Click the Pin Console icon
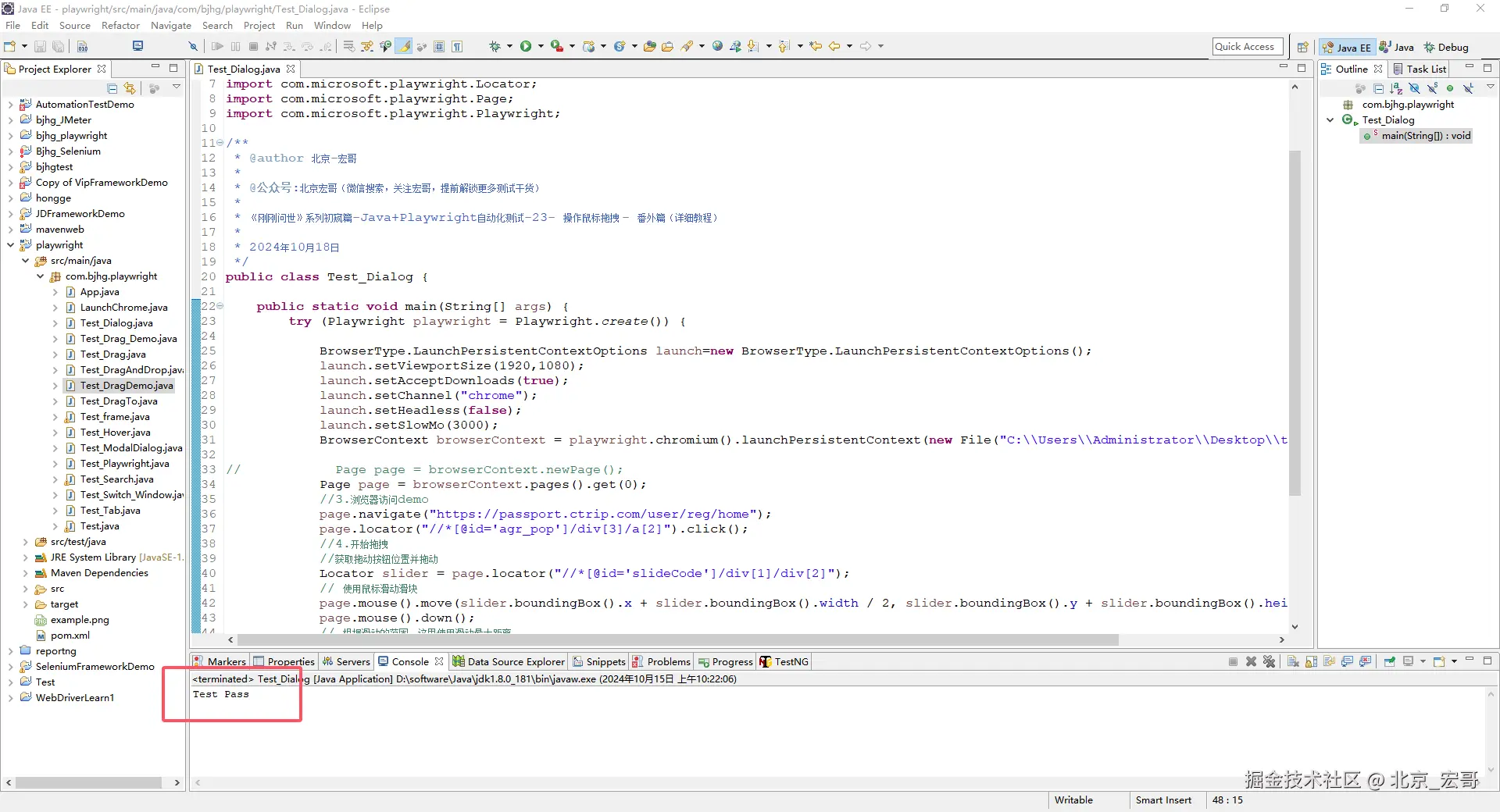 1389,661
